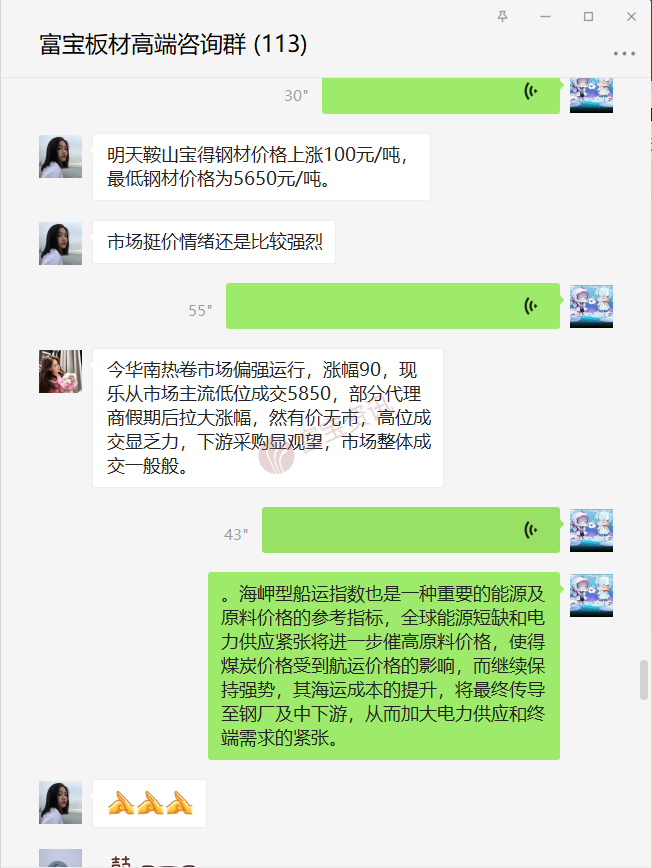Click the three praying hands emoji message
The image size is (652, 868).
[x=149, y=803]
